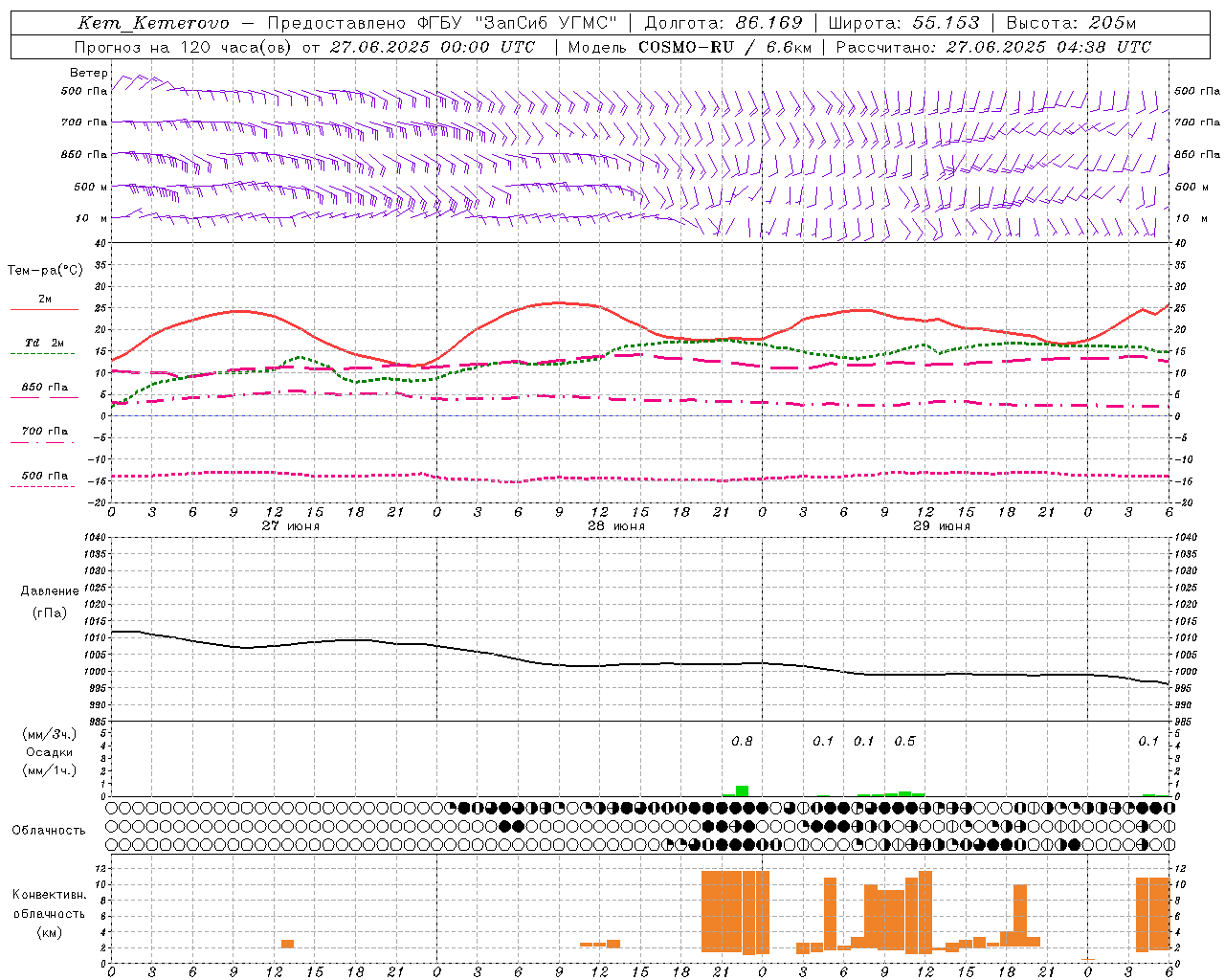
Task: Click the Давление pressure panel label
Action: tap(50, 591)
